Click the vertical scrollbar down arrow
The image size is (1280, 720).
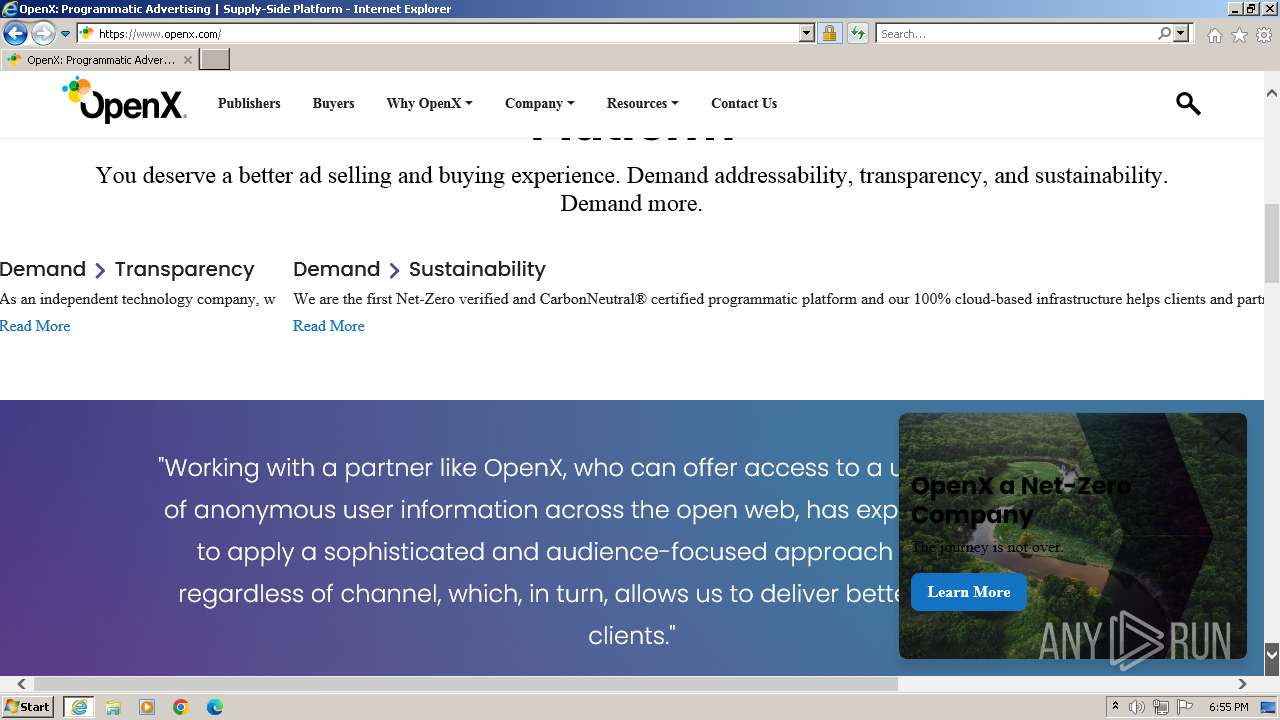pyautogui.click(x=1271, y=654)
